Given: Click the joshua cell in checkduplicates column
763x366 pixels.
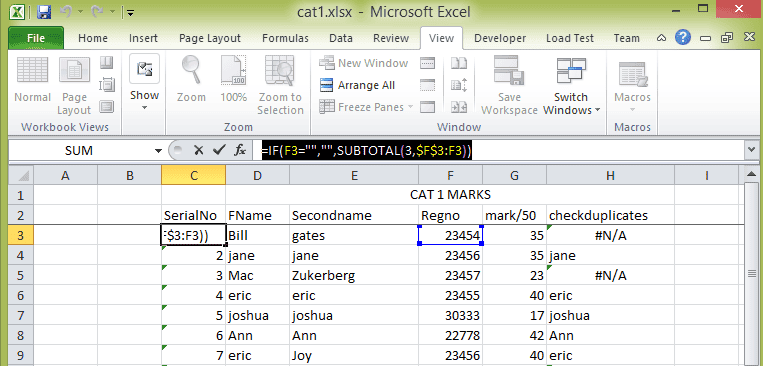Looking at the screenshot, I should click(x=610, y=315).
